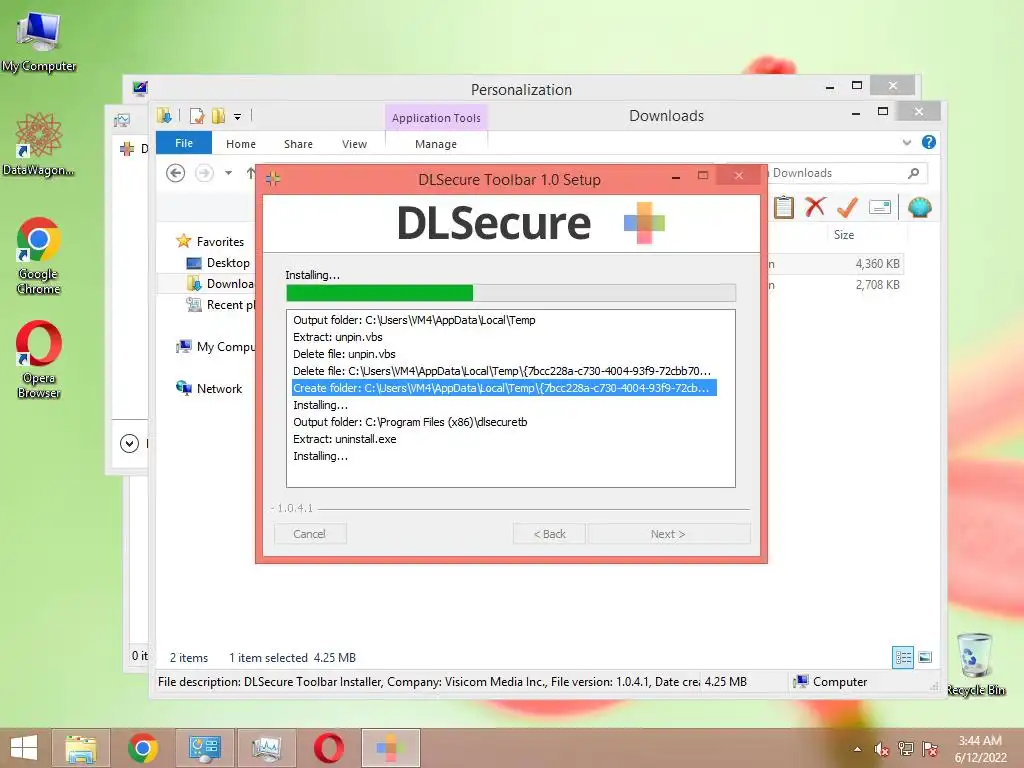The image size is (1024, 768).
Task: Click the Up one level arrow
Action: point(250,173)
